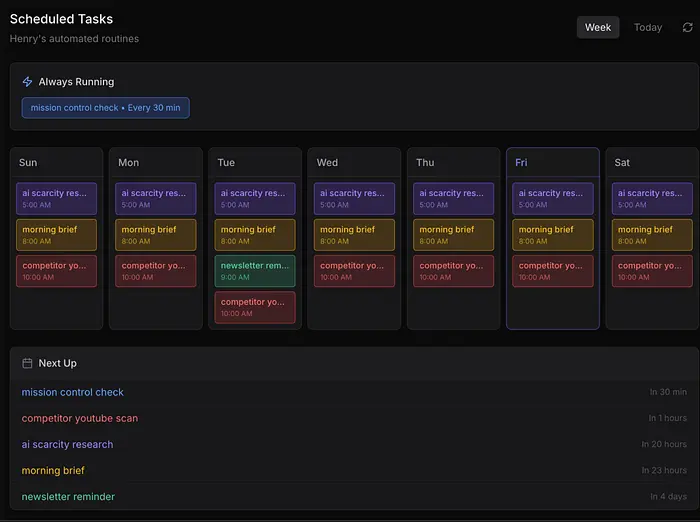The width and height of the screenshot is (700, 522).
Task: Select Friday's competitor youtube scan task
Action: [x=553, y=271]
